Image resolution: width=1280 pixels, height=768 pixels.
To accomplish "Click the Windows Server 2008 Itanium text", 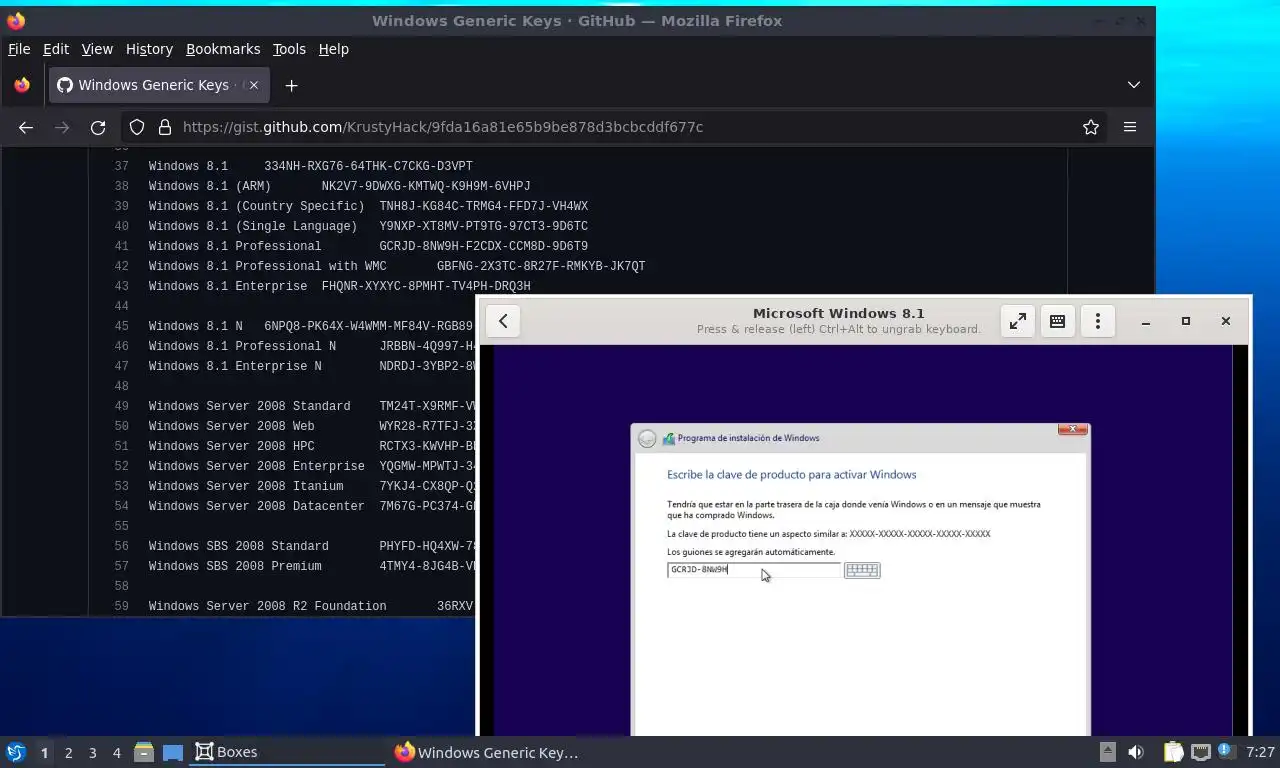I will (x=246, y=486).
